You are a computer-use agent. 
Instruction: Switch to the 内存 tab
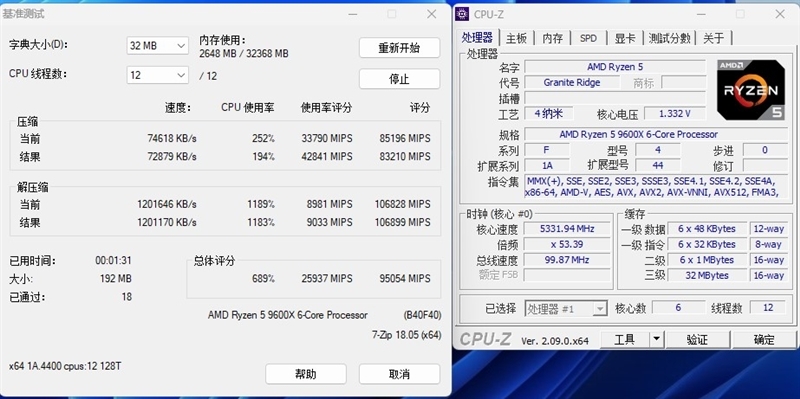553,38
